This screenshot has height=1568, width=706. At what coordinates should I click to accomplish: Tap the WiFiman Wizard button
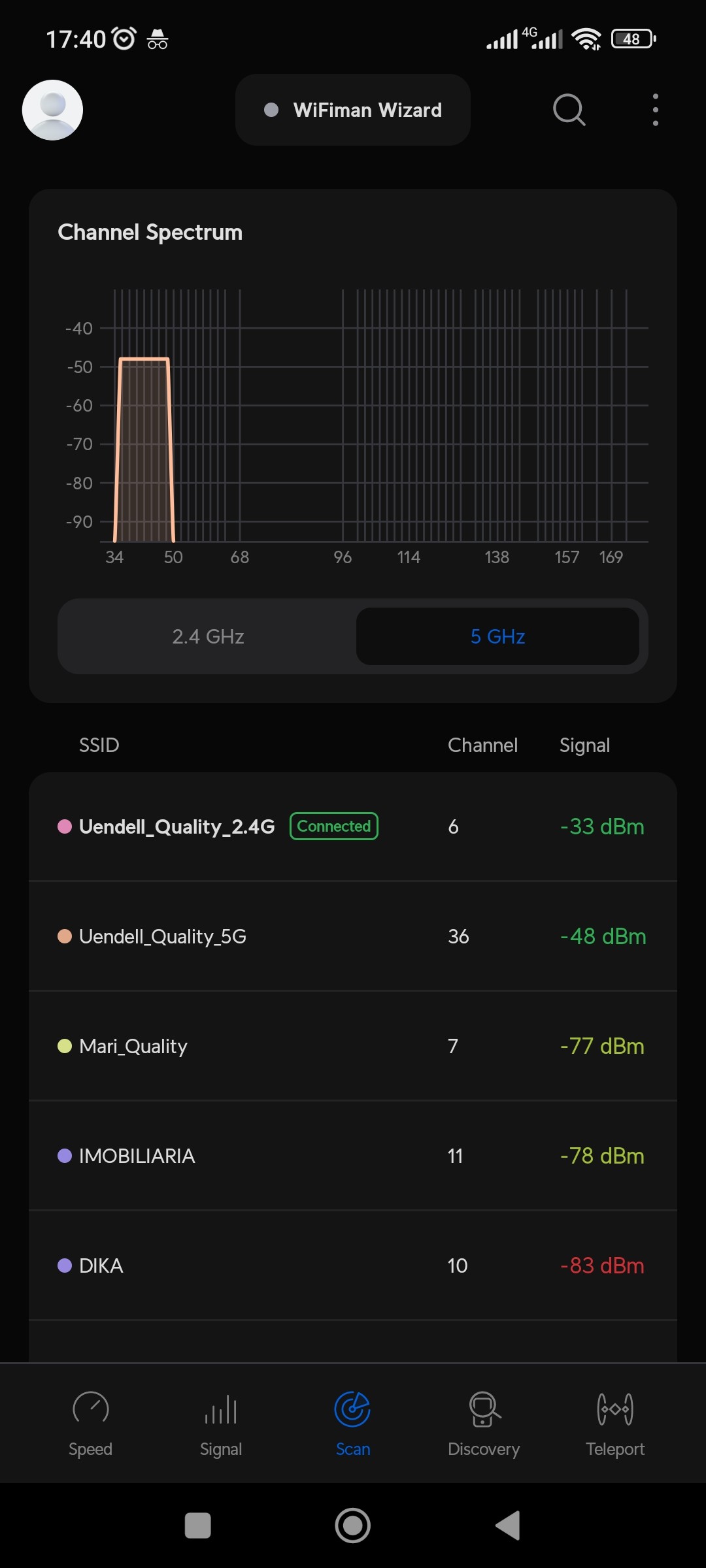pos(353,110)
